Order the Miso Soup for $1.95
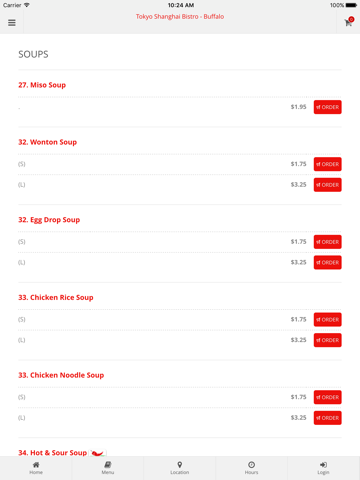The width and height of the screenshot is (360, 480). pyautogui.click(x=327, y=107)
